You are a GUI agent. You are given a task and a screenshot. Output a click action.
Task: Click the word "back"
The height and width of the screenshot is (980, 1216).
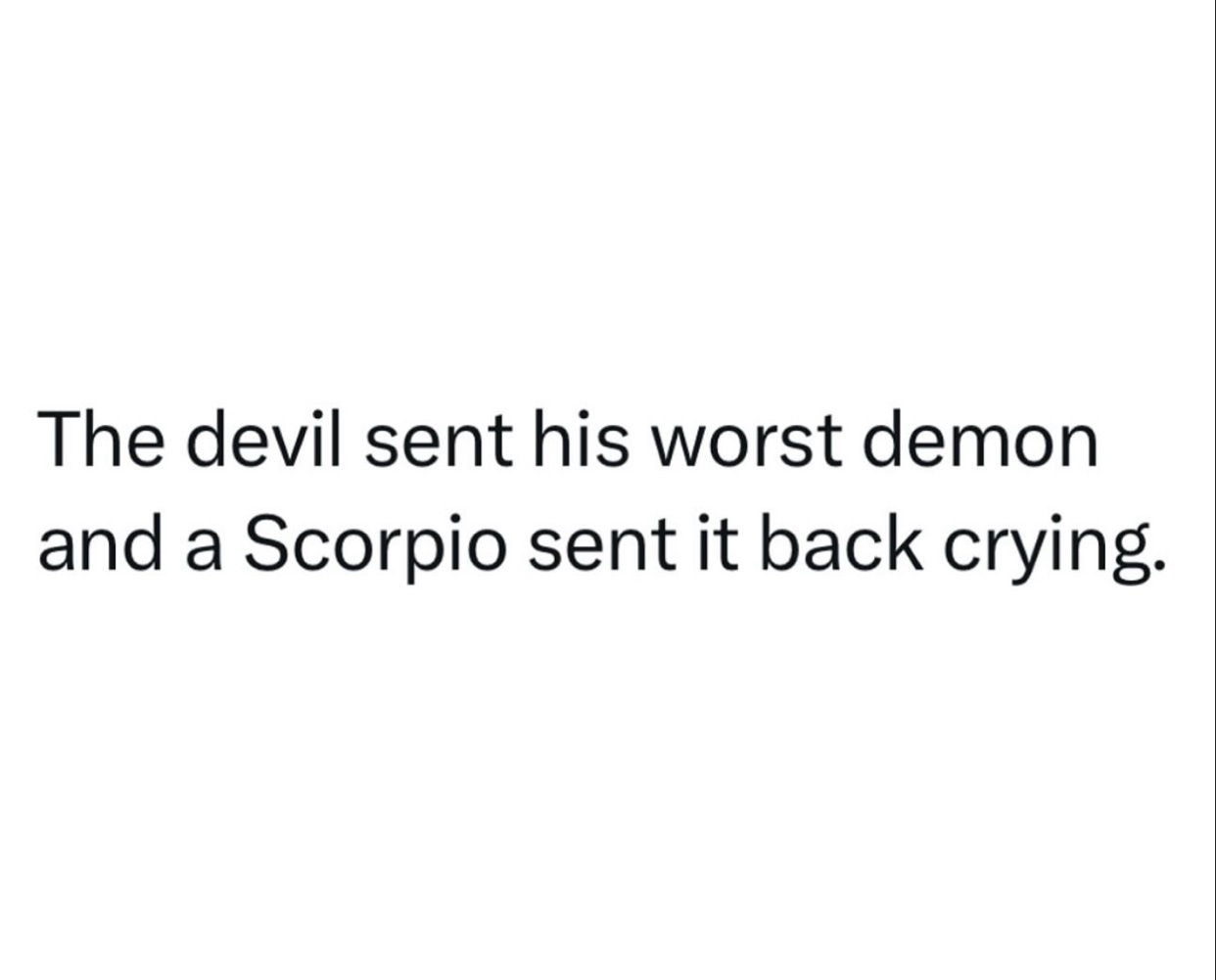[842, 539]
